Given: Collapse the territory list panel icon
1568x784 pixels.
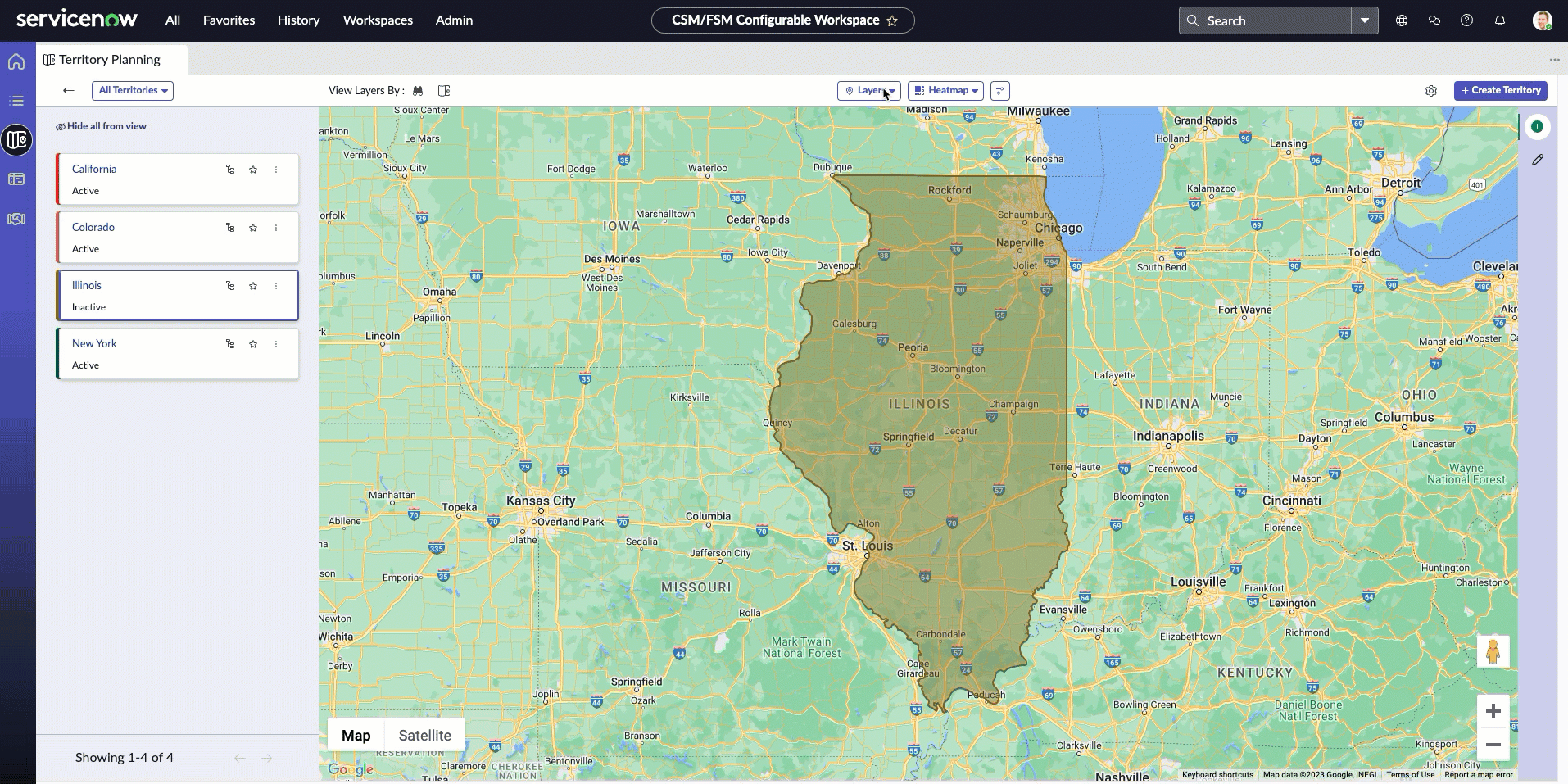Looking at the screenshot, I should (69, 91).
